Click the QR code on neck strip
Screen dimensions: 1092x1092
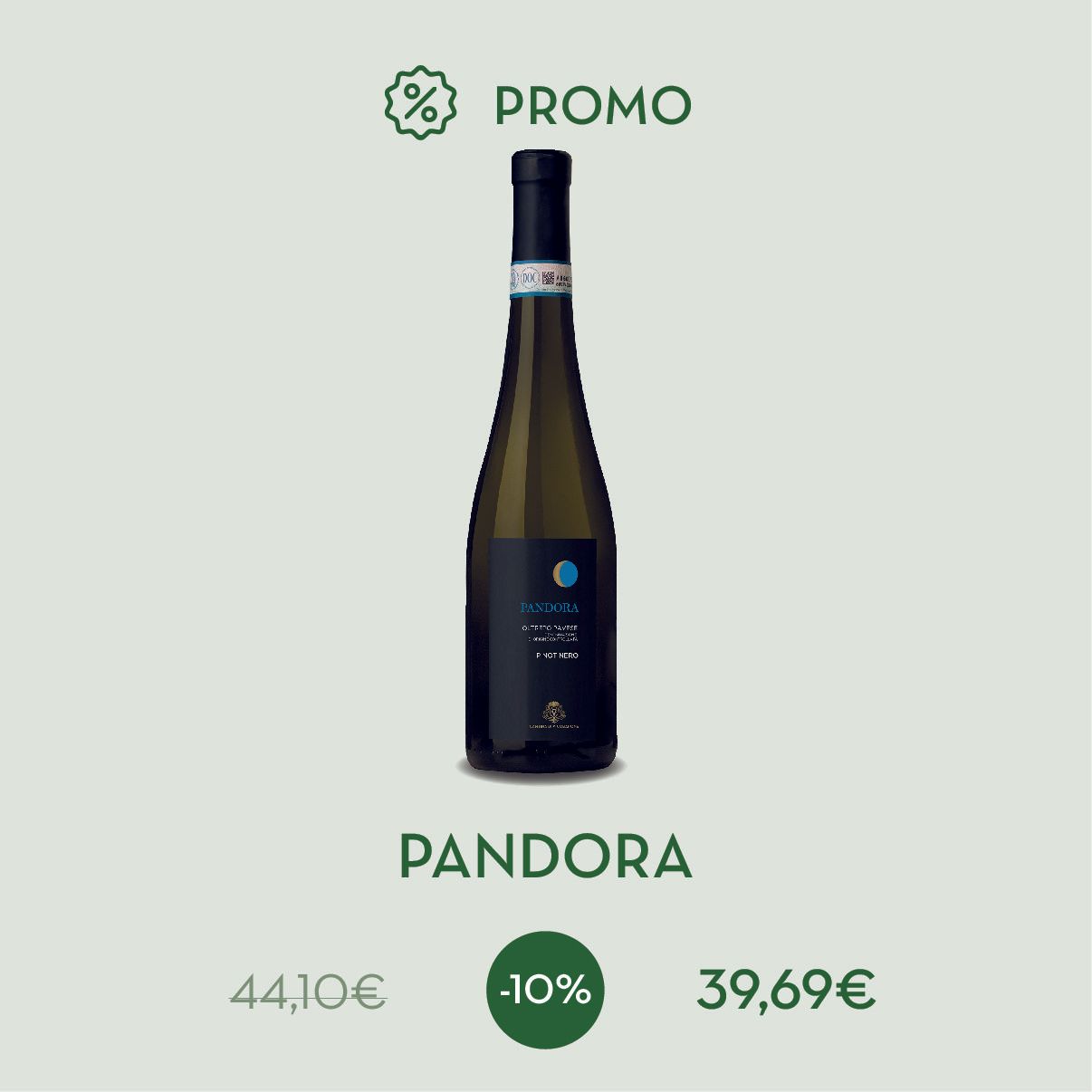tap(549, 276)
